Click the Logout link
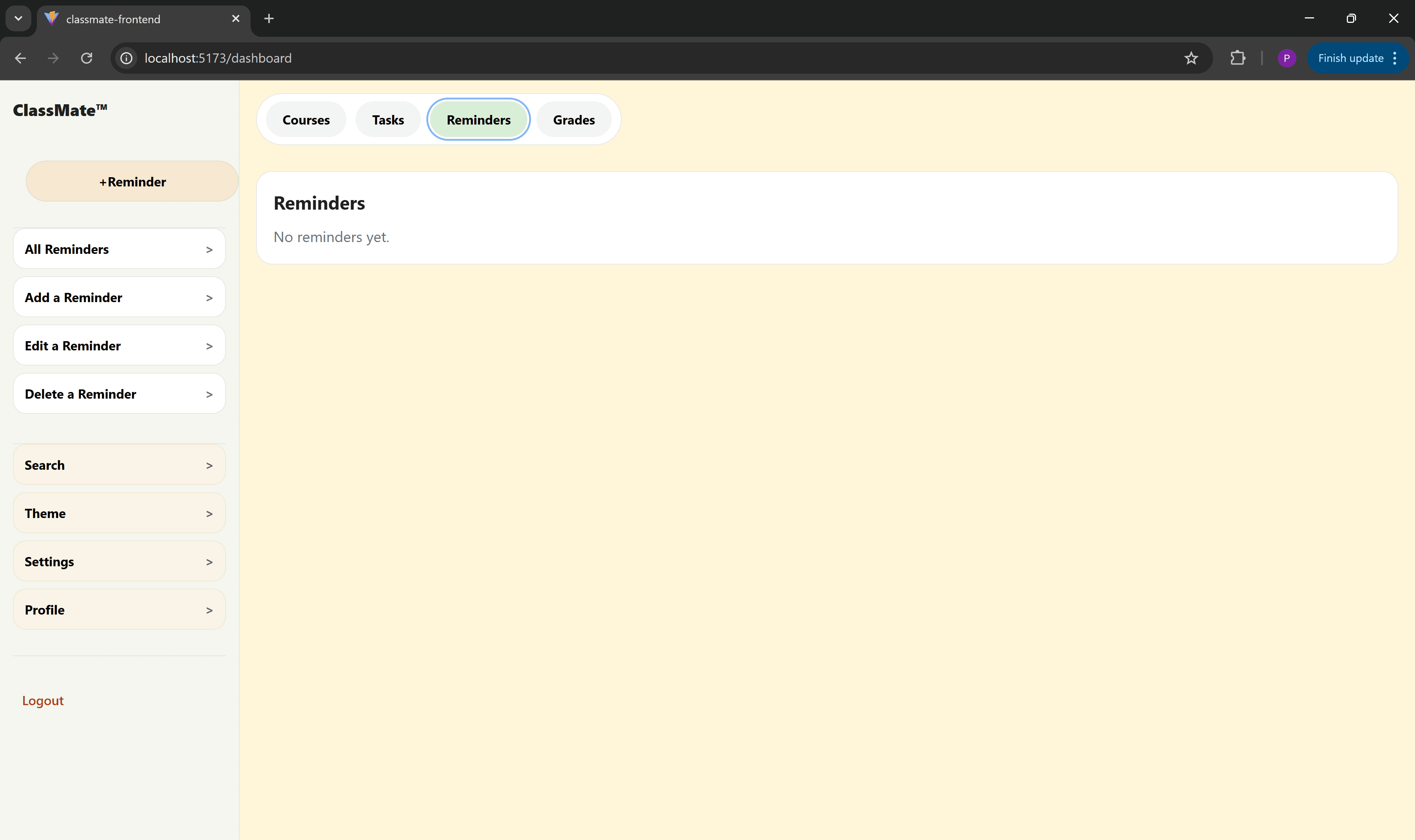Screen dimensions: 1415x840 click(43, 701)
